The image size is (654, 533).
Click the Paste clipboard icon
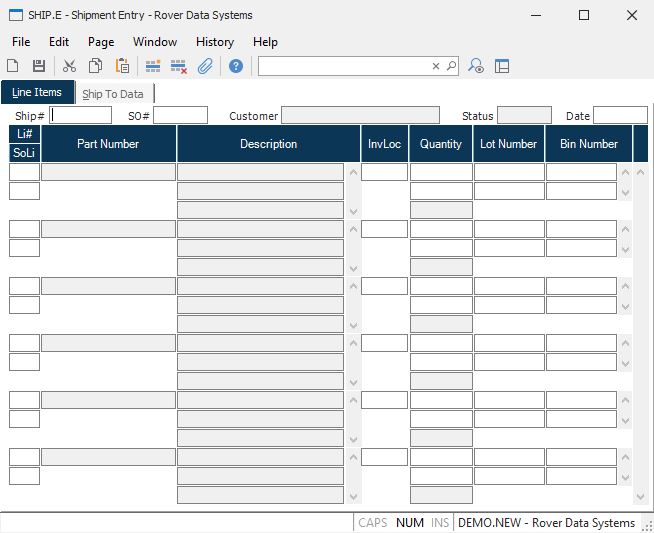pos(122,66)
